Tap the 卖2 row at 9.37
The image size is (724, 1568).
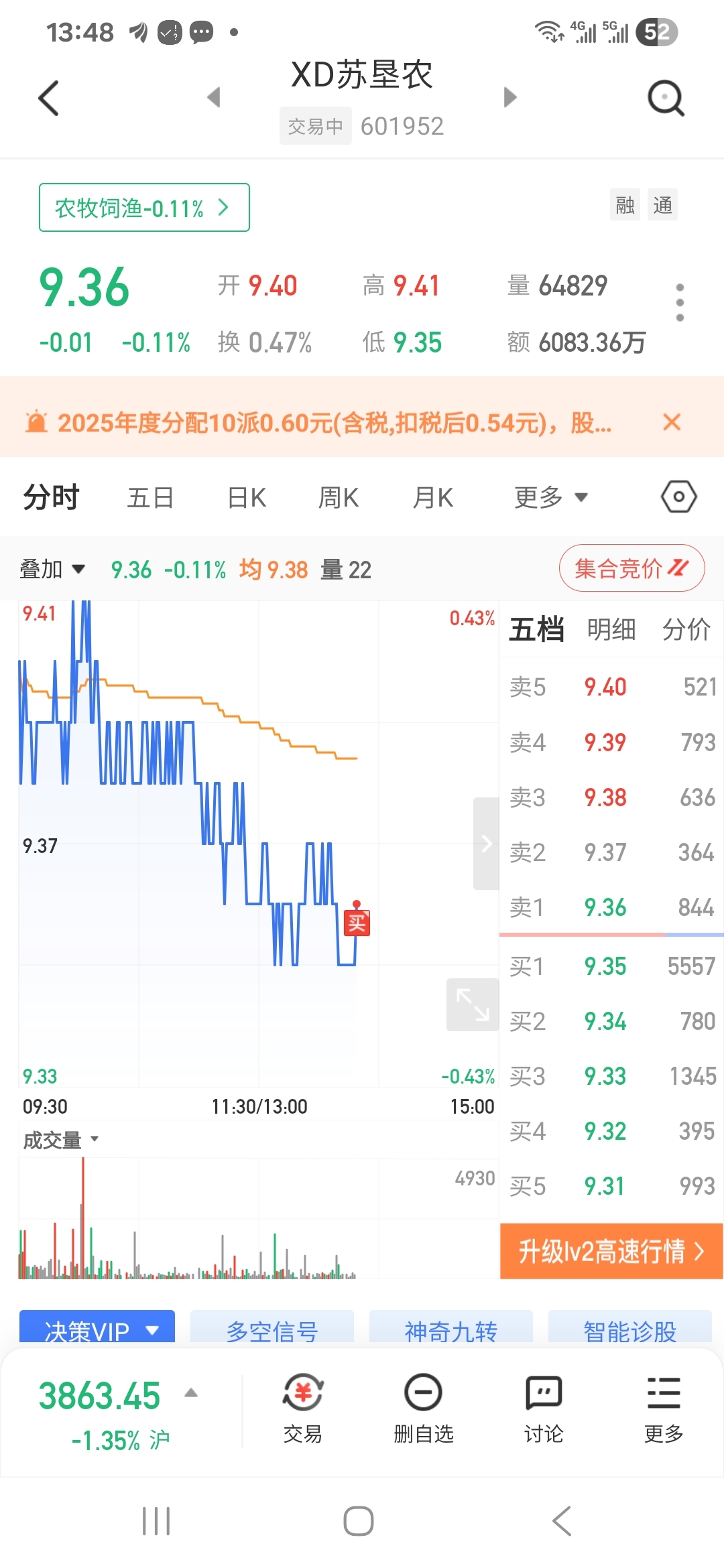coord(611,852)
